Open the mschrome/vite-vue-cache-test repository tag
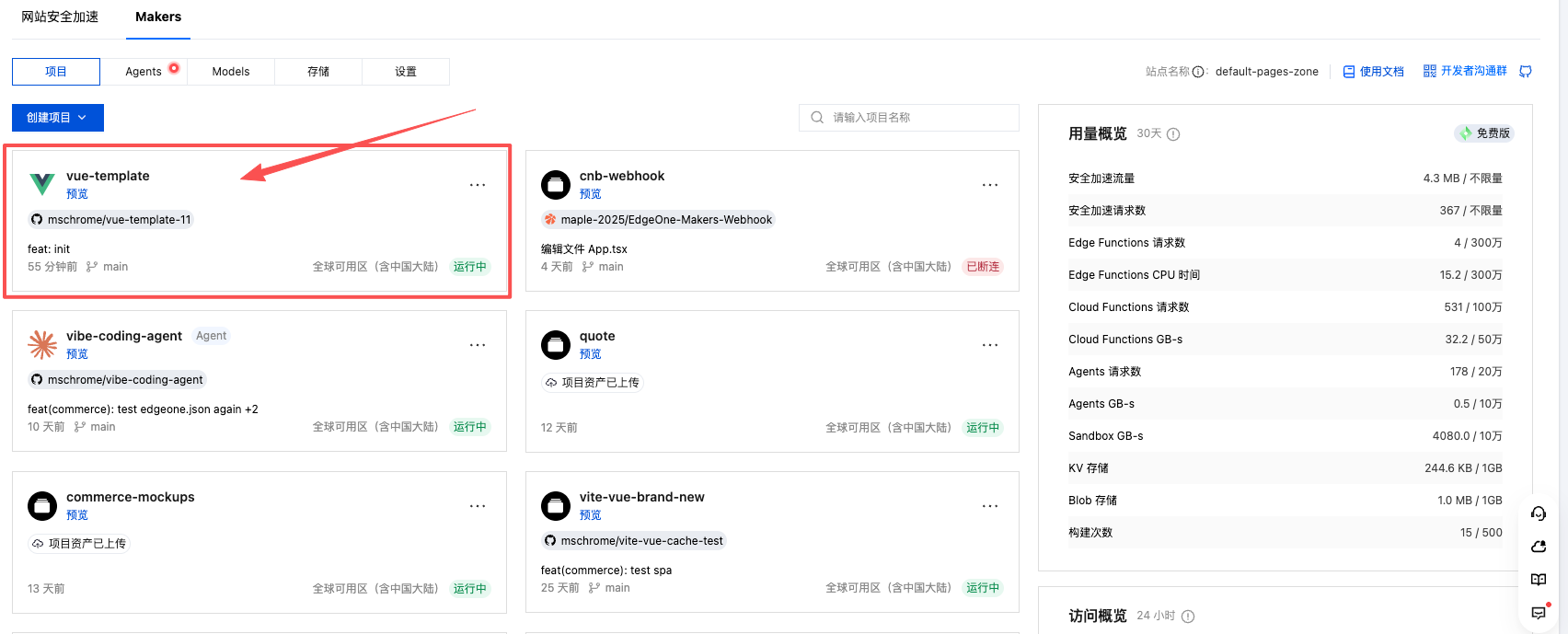Image resolution: width=1568 pixels, height=634 pixels. pyautogui.click(x=634, y=541)
